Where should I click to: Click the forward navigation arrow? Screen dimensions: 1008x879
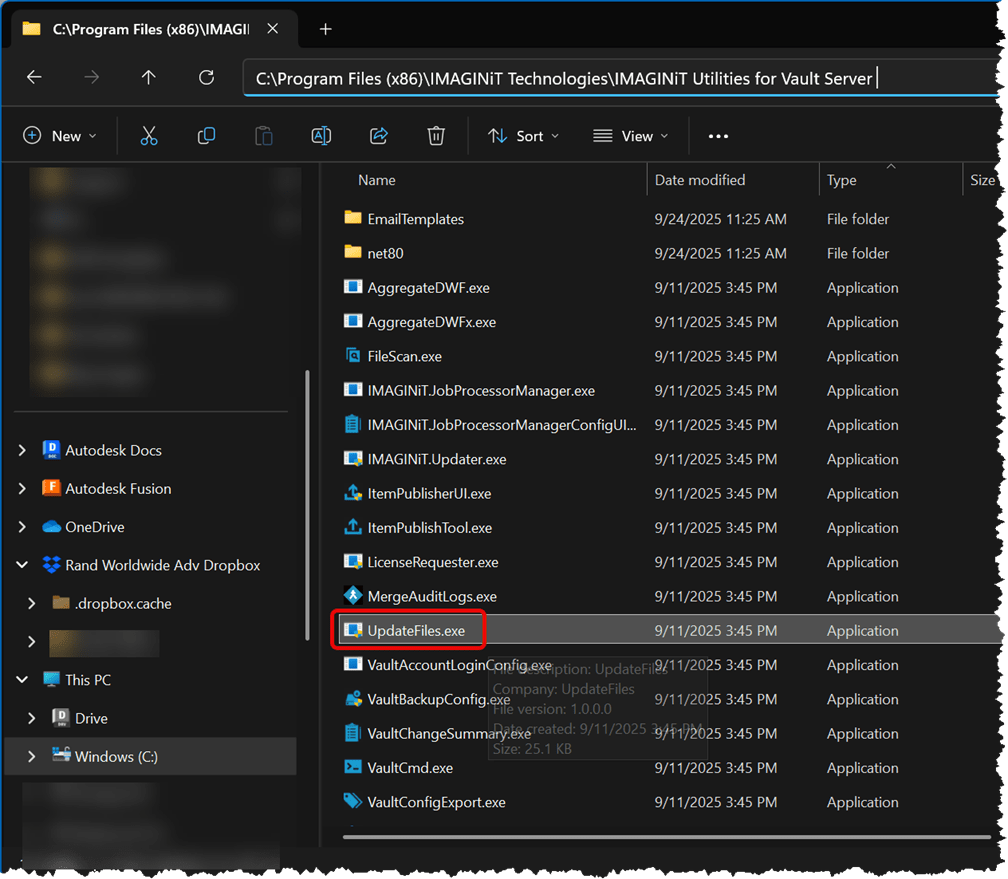(91, 78)
